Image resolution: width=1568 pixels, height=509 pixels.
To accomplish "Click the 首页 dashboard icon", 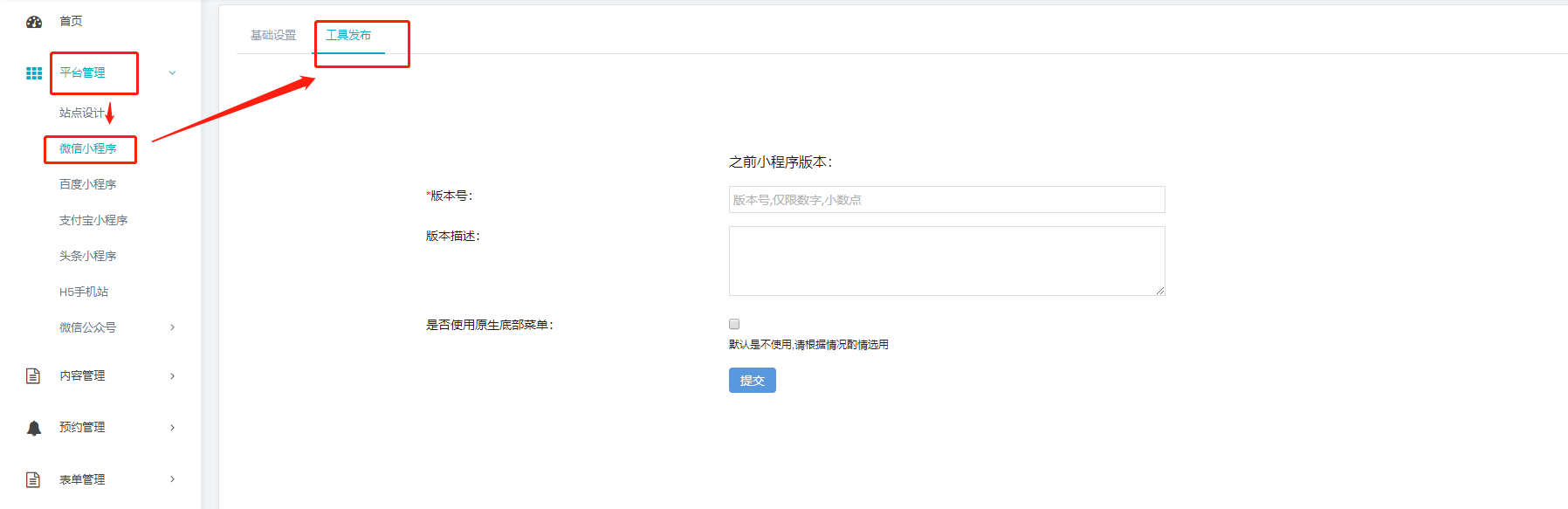I will pyautogui.click(x=34, y=22).
